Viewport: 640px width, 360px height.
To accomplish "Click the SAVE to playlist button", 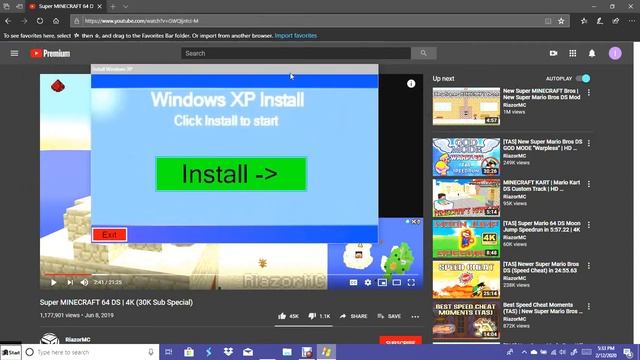I will (389, 316).
